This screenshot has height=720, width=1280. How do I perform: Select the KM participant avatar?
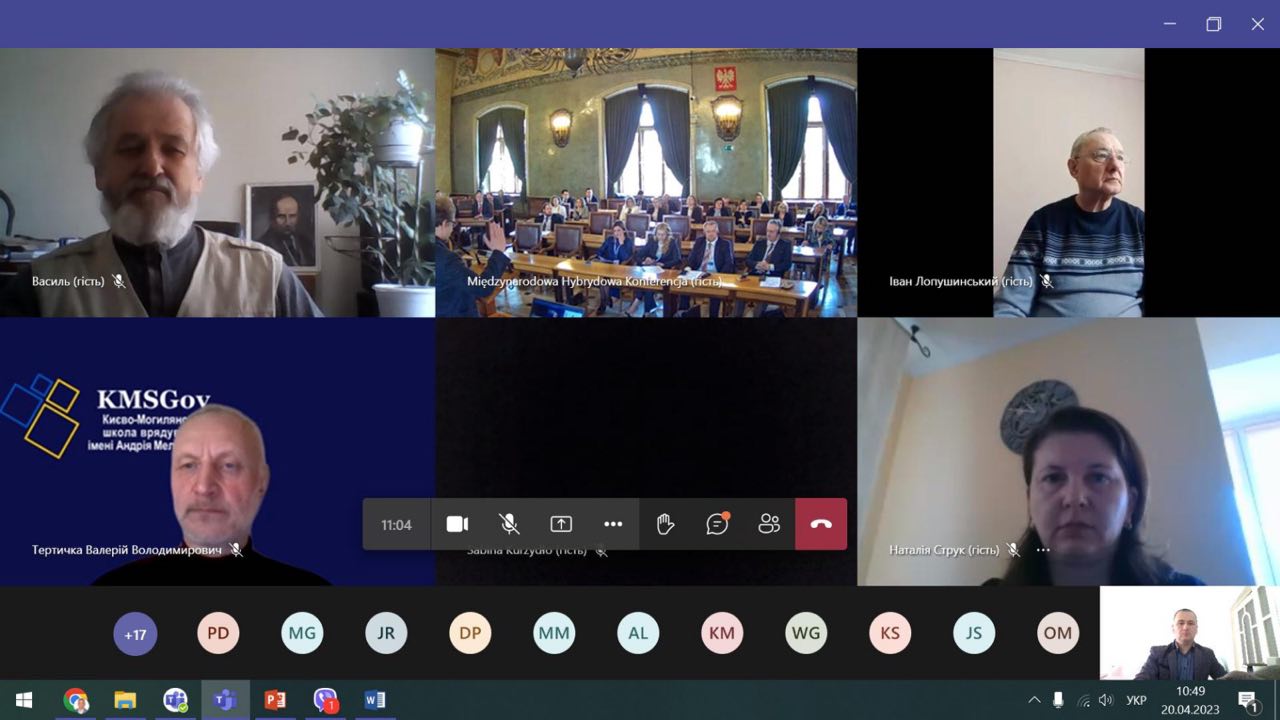[722, 633]
